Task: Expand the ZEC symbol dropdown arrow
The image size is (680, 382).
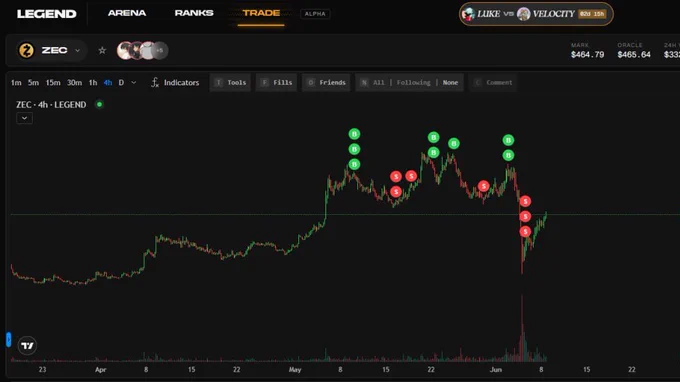Action: click(77, 50)
